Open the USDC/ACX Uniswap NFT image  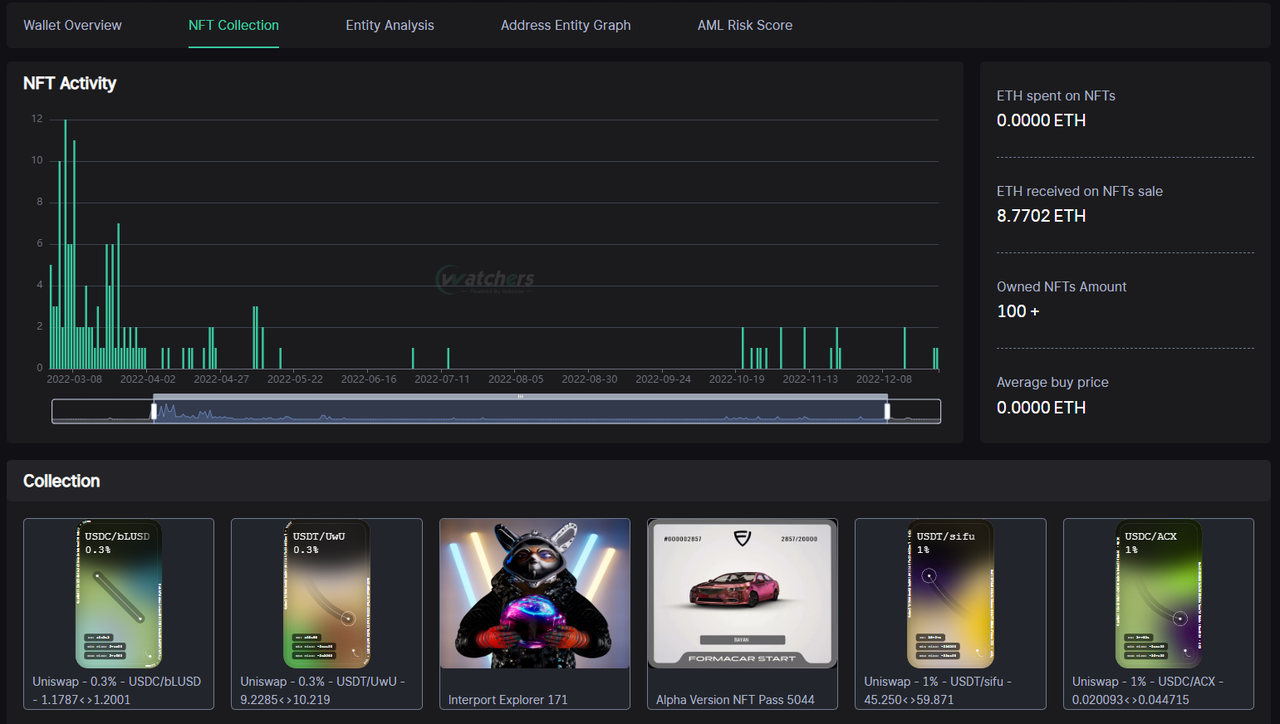coord(1158,594)
